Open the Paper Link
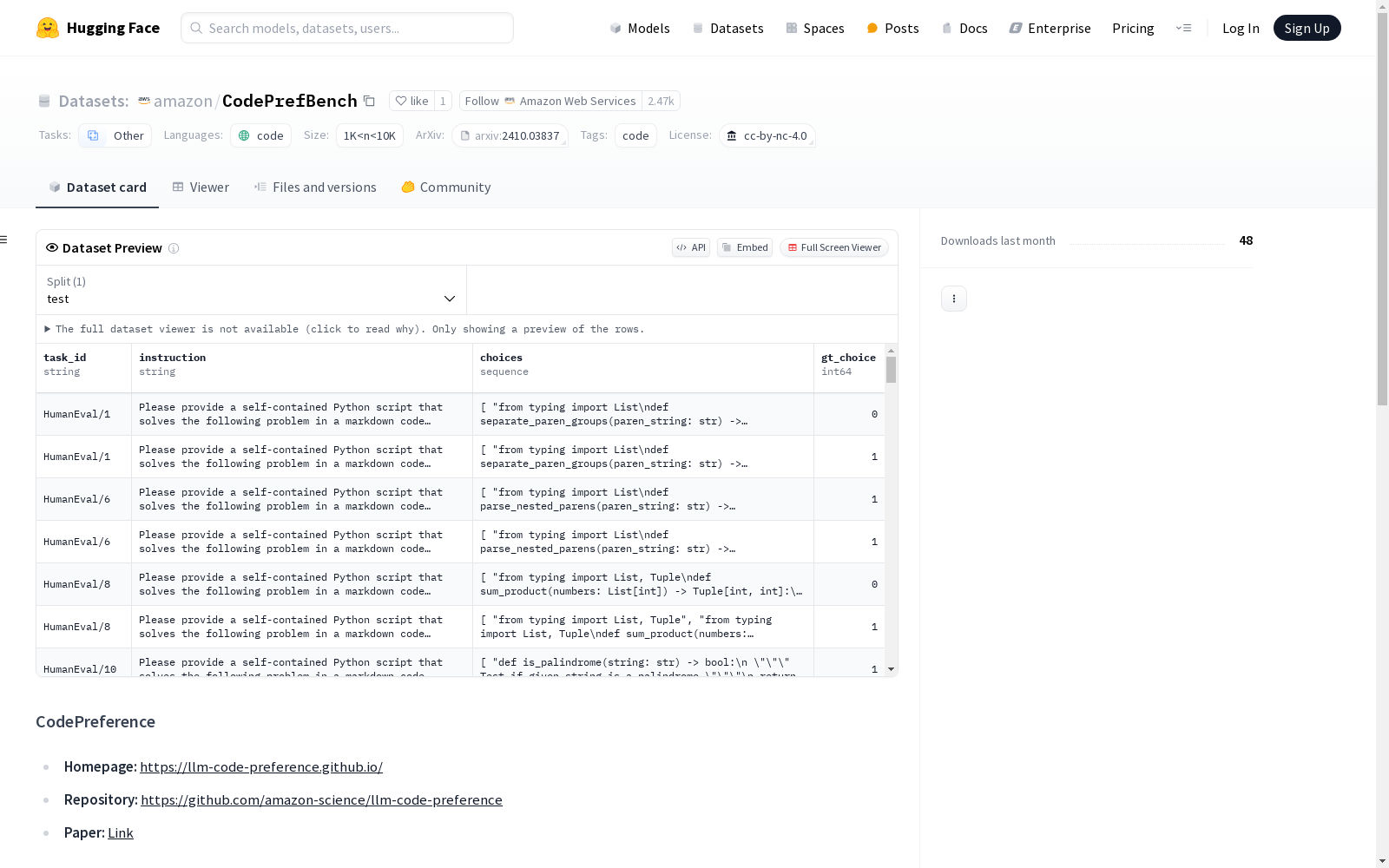 pos(121,832)
